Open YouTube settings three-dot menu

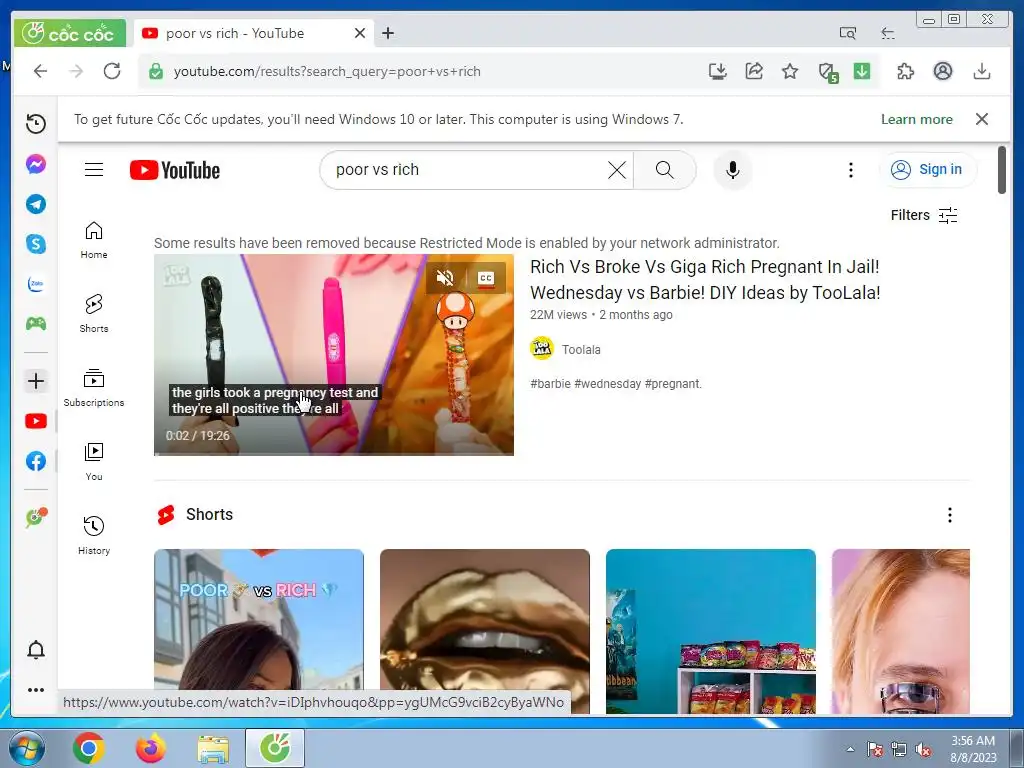coord(850,170)
